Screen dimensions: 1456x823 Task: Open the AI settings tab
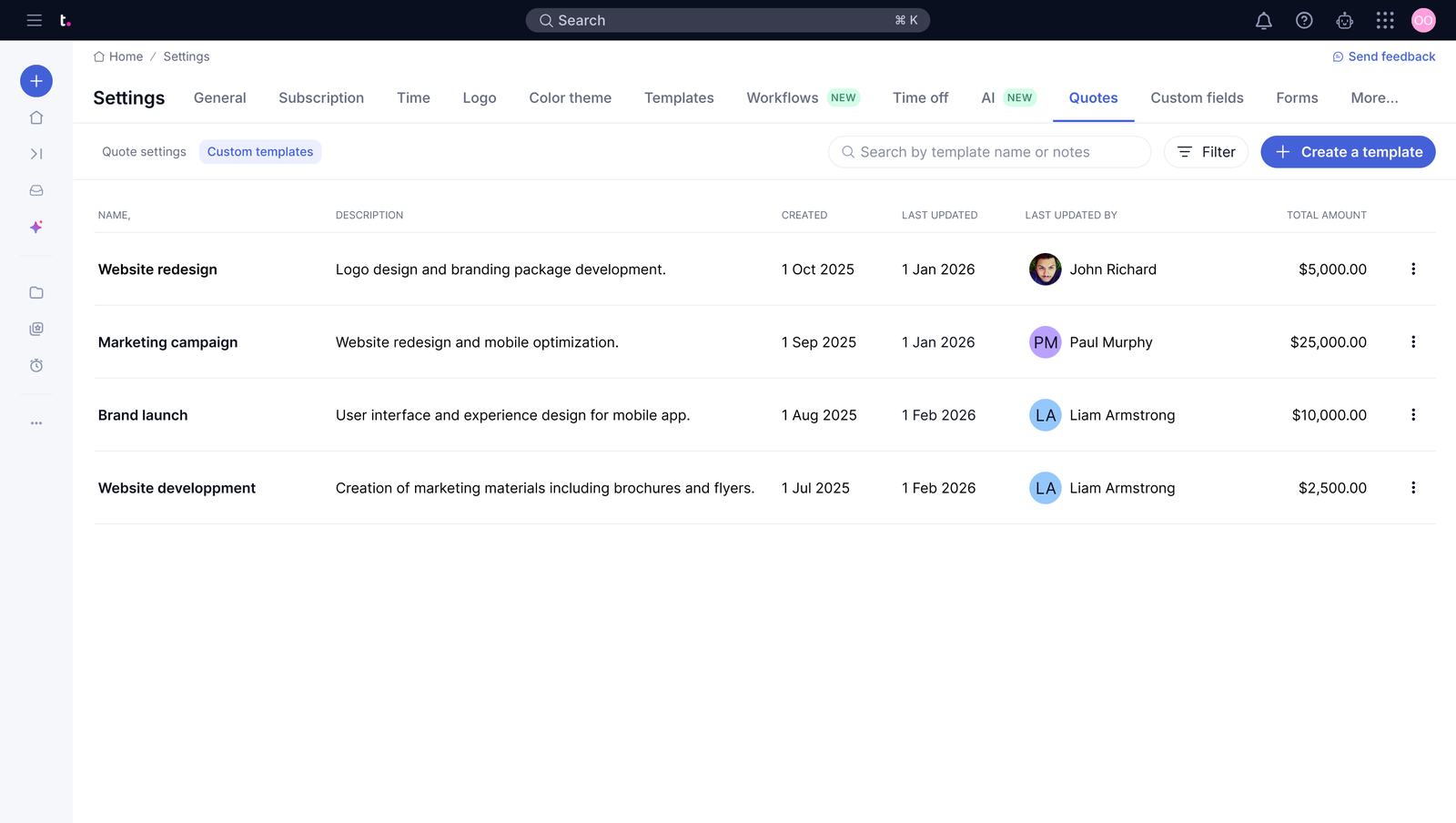[988, 97]
